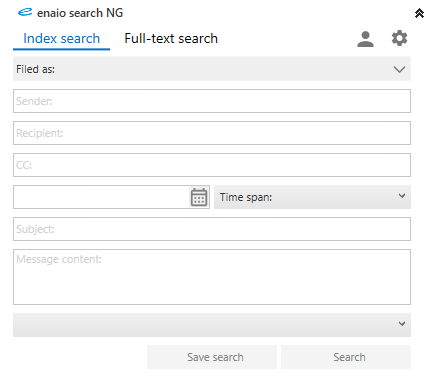Image resolution: width=432 pixels, height=378 pixels.
Task: Open settings via the gear icon
Action: (399, 38)
